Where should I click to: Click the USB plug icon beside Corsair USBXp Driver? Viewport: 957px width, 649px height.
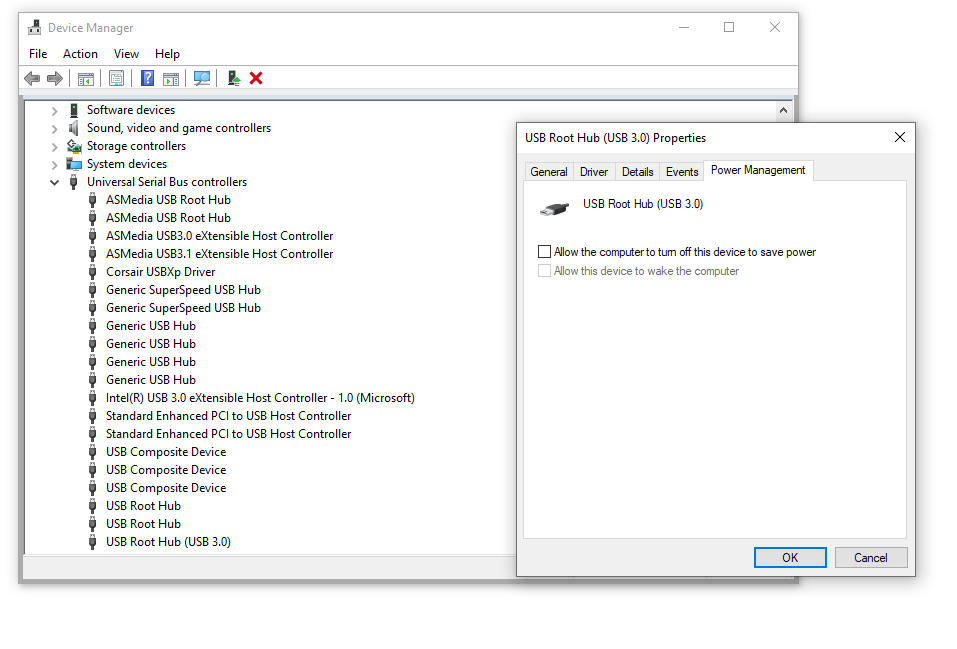click(x=93, y=272)
